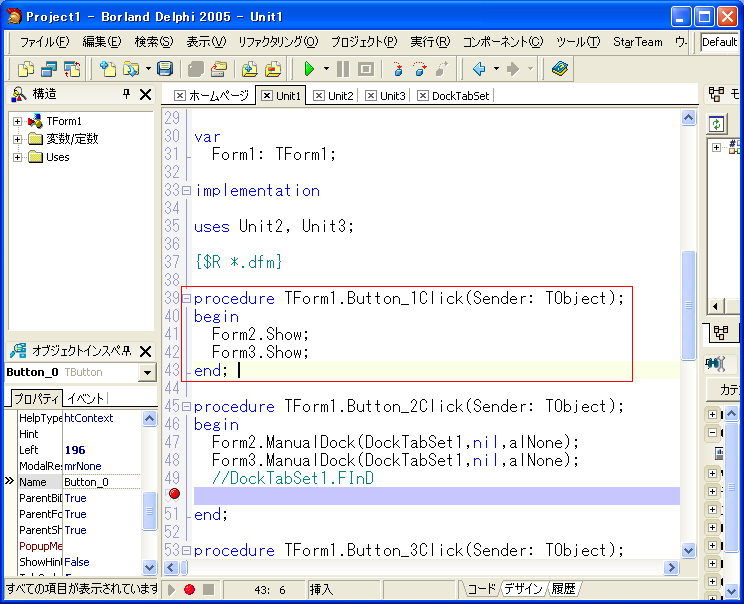Close the Unit2 tab via its X box

[x=319, y=96]
